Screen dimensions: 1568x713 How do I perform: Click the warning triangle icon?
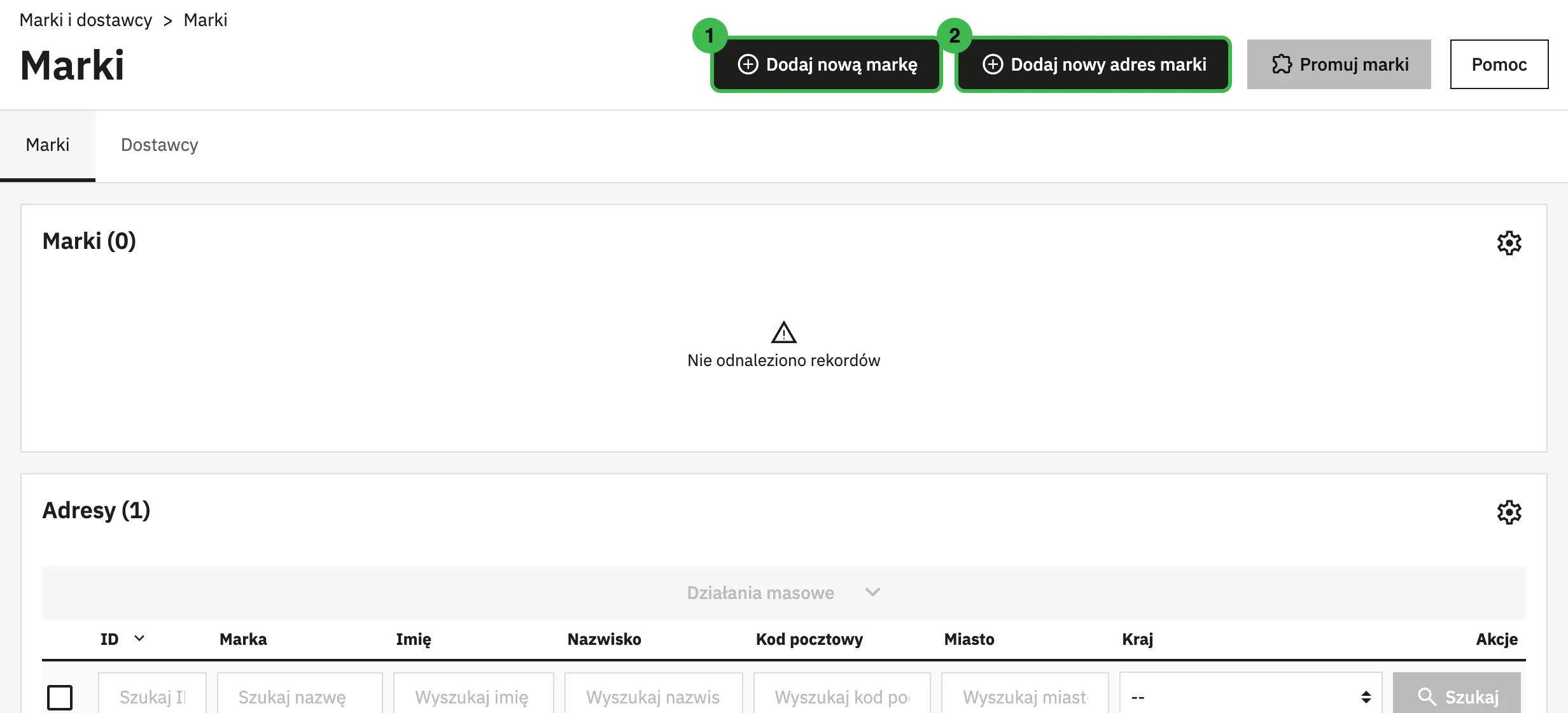[783, 332]
